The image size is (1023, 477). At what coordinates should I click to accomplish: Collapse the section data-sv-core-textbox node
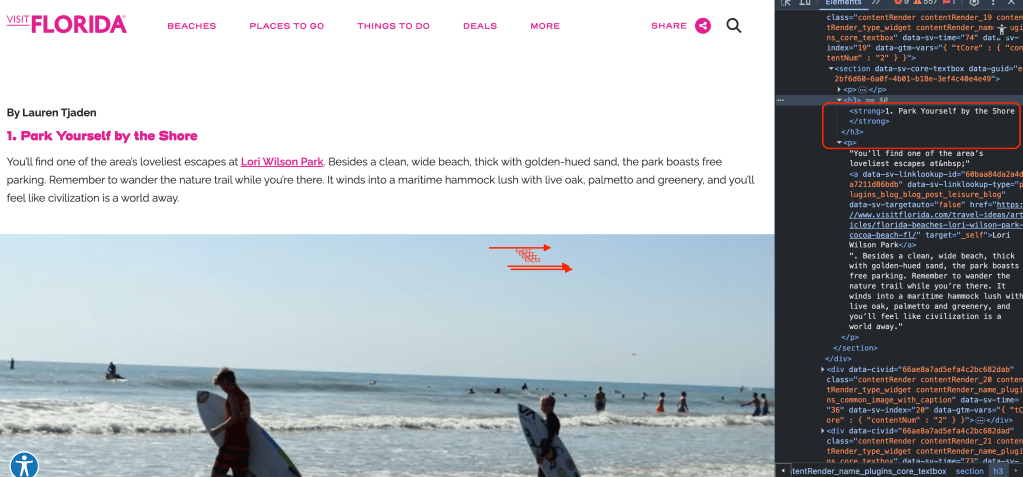pos(831,69)
